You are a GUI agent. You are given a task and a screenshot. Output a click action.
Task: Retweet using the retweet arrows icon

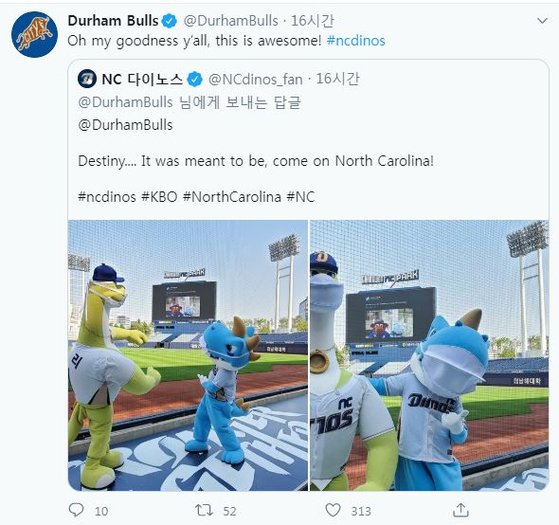tap(204, 510)
